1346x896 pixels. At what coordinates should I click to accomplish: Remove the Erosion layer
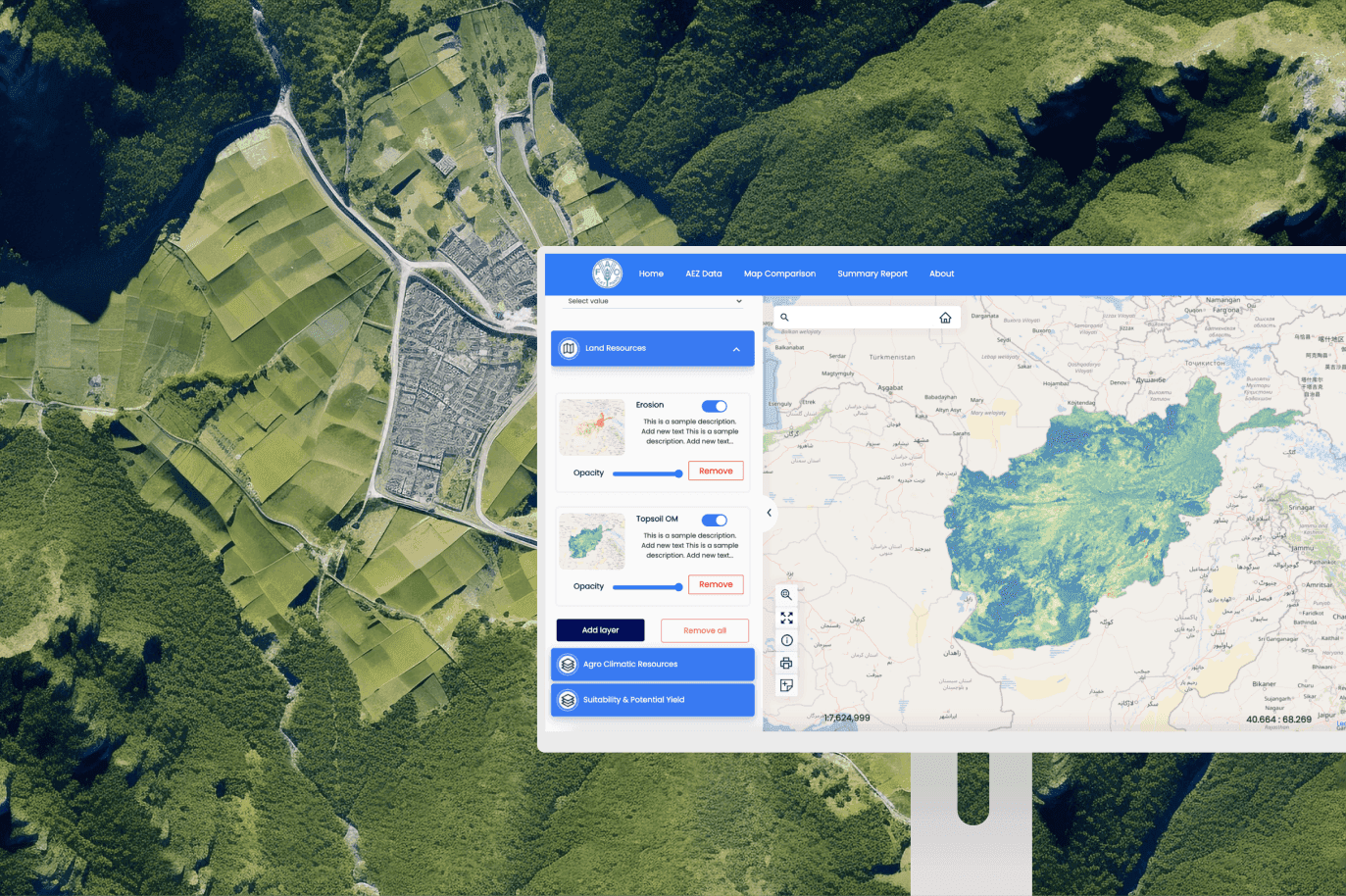point(716,471)
